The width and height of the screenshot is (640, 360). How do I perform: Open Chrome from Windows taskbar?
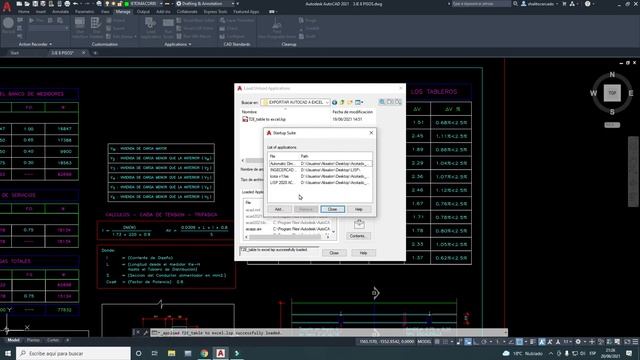coord(204,353)
